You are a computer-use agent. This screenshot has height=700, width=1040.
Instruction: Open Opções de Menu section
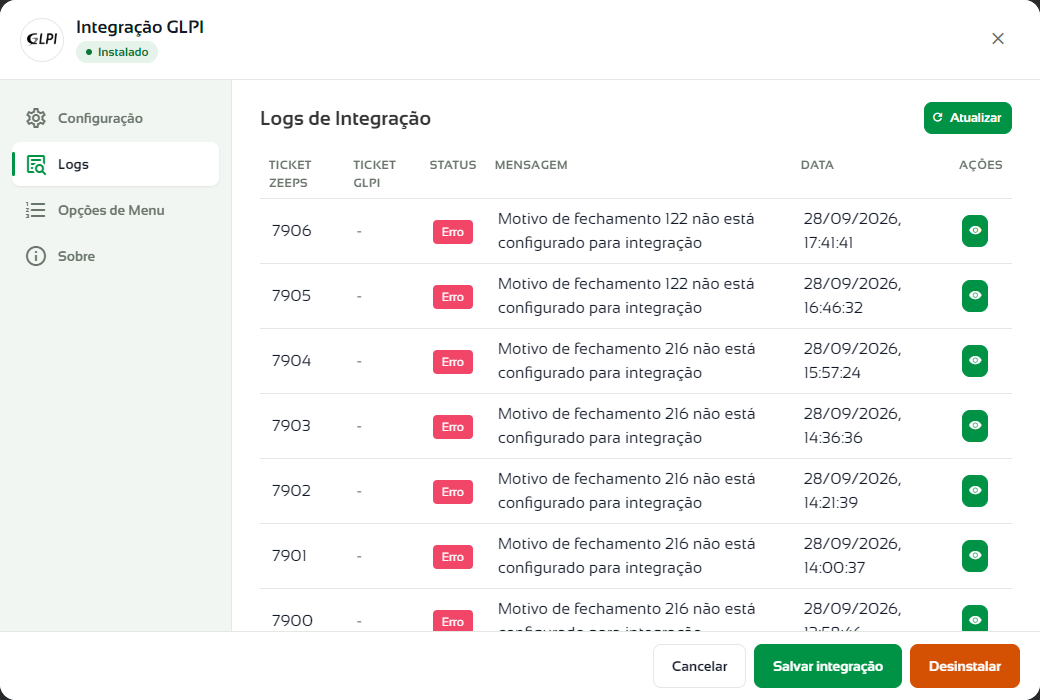[115, 210]
